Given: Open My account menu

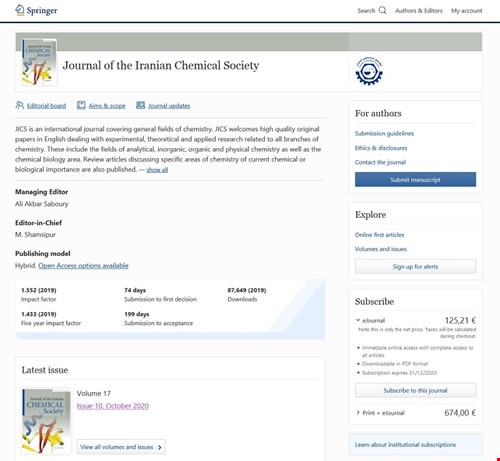Looking at the screenshot, I should 466,11.
